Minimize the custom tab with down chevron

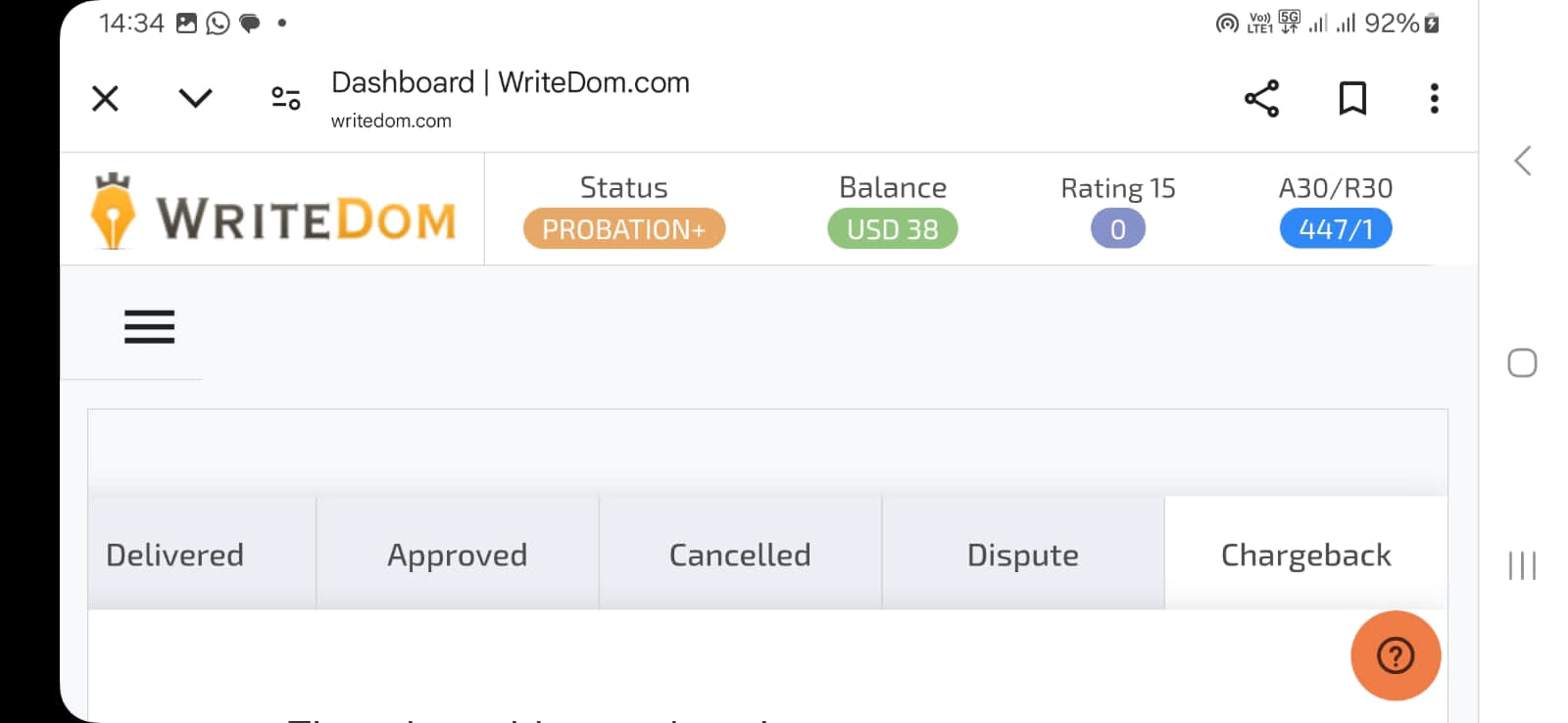pyautogui.click(x=195, y=98)
